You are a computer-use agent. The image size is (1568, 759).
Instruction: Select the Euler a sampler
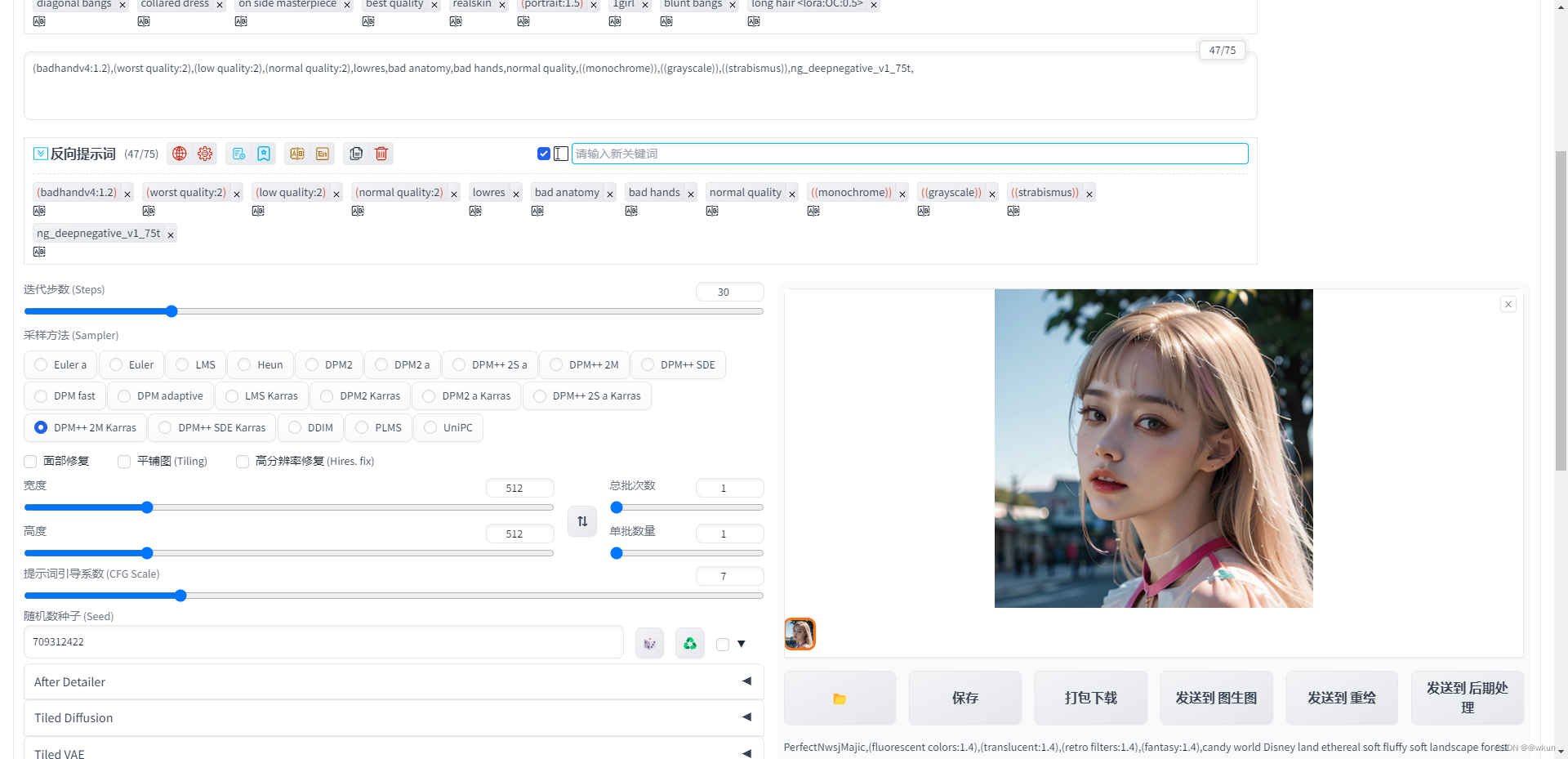(60, 364)
